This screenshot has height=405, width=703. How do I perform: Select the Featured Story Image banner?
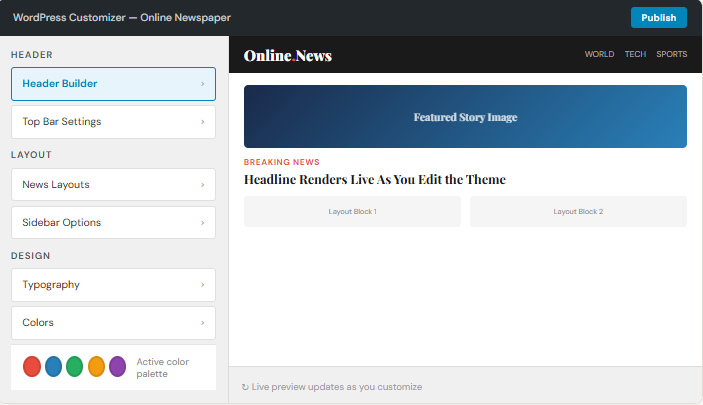click(465, 117)
